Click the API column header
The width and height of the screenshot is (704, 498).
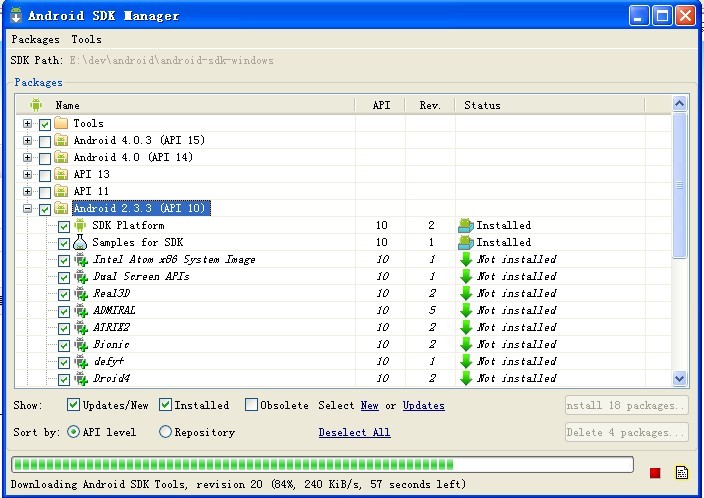(x=381, y=105)
